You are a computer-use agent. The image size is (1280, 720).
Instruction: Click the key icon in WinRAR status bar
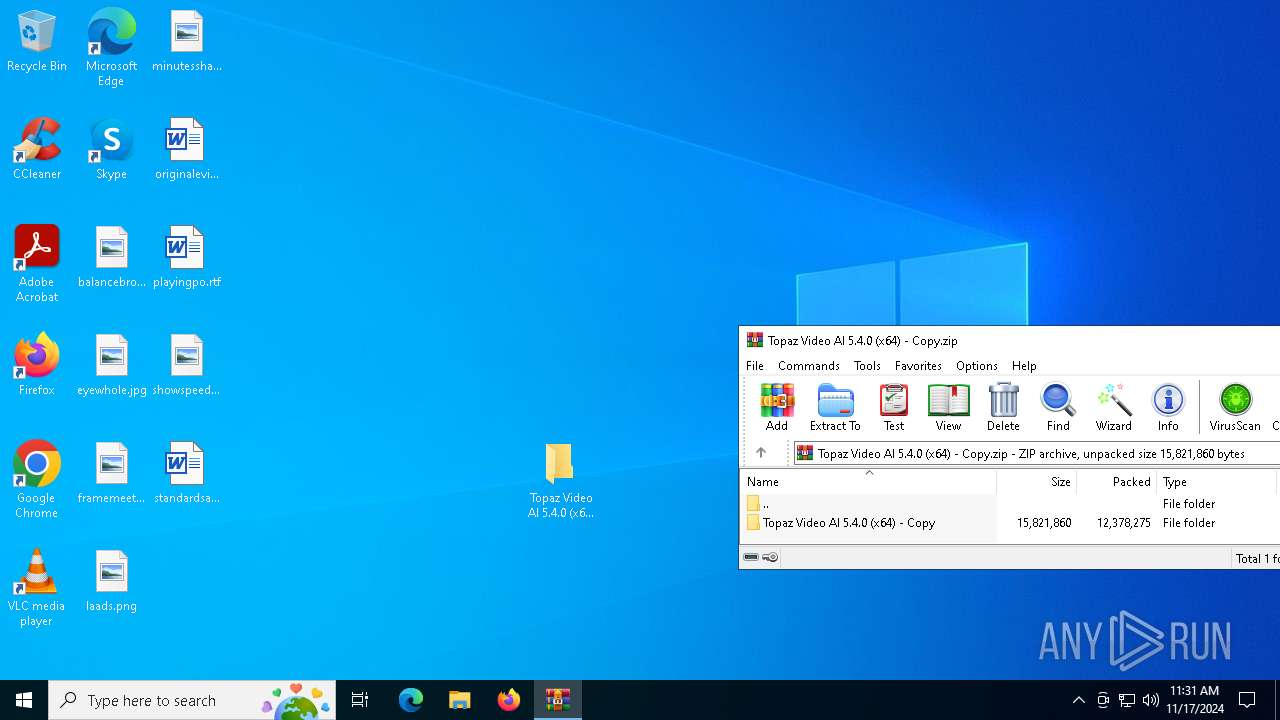click(770, 558)
